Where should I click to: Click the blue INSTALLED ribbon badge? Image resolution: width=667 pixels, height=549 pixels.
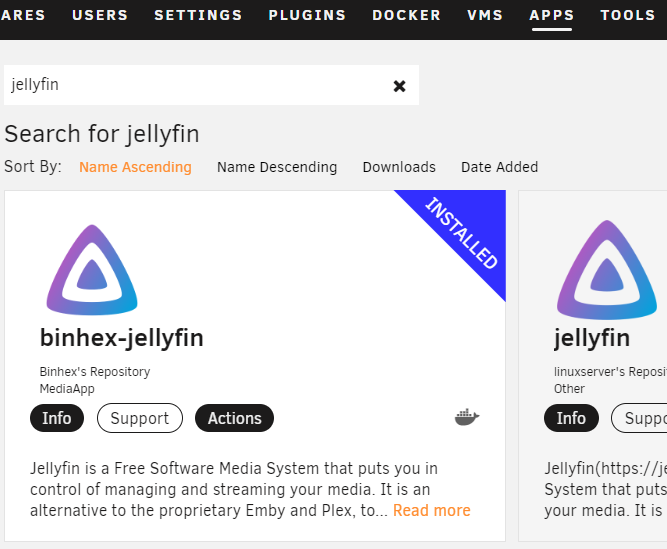pyautogui.click(x=462, y=234)
